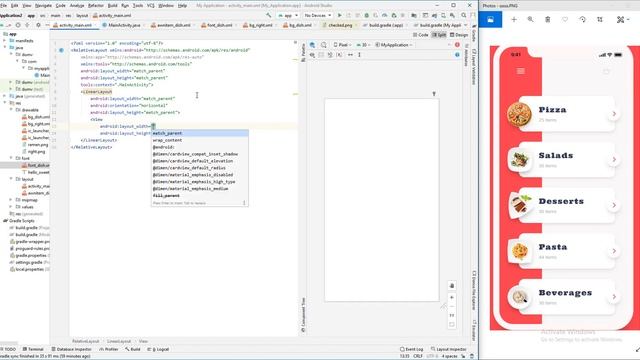Click the project panel gear settings icon

click(38, 25)
